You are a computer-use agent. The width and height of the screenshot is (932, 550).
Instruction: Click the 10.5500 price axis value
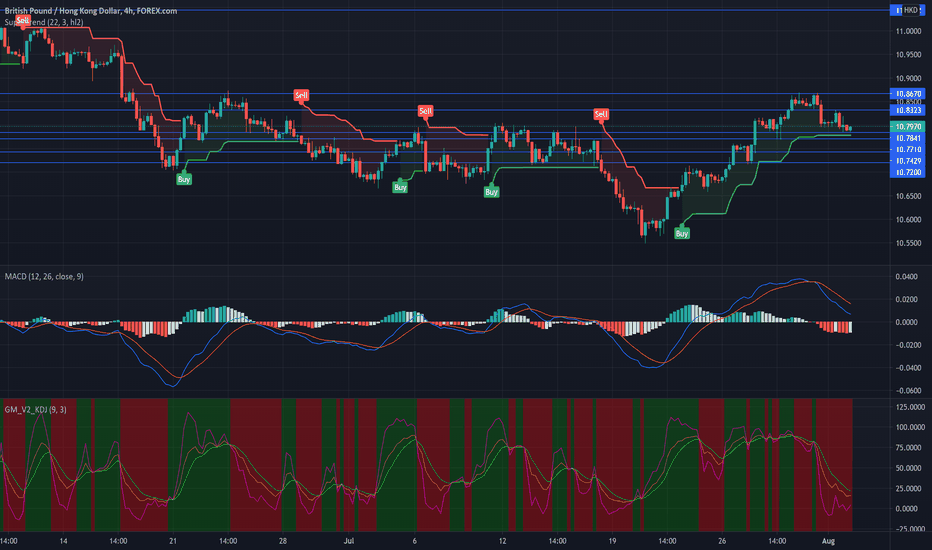tap(909, 244)
